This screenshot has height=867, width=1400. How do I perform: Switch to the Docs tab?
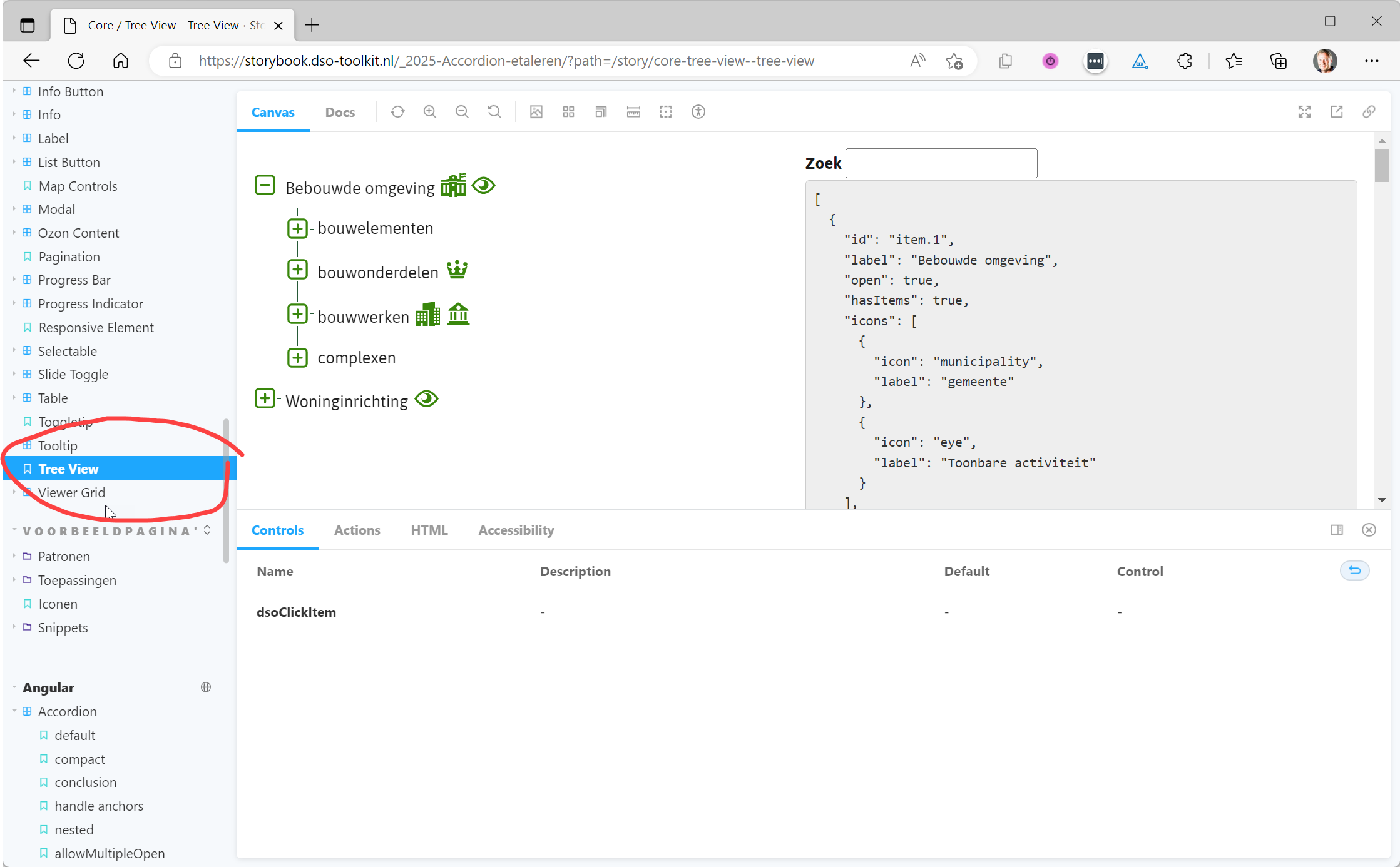coord(340,112)
